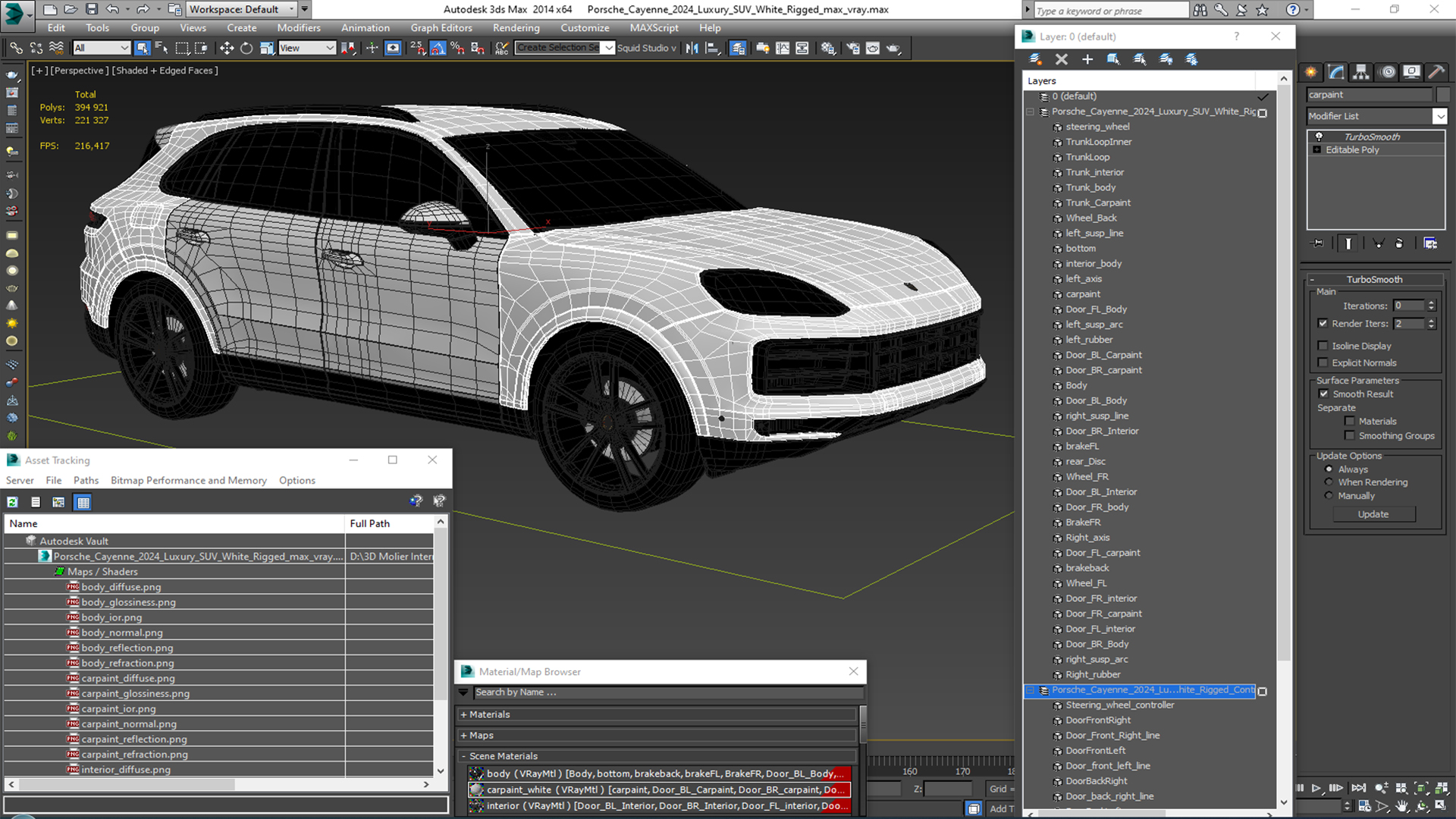Delete highlighted layer with X icon
Screen dimensions: 1456x819
point(1062,59)
